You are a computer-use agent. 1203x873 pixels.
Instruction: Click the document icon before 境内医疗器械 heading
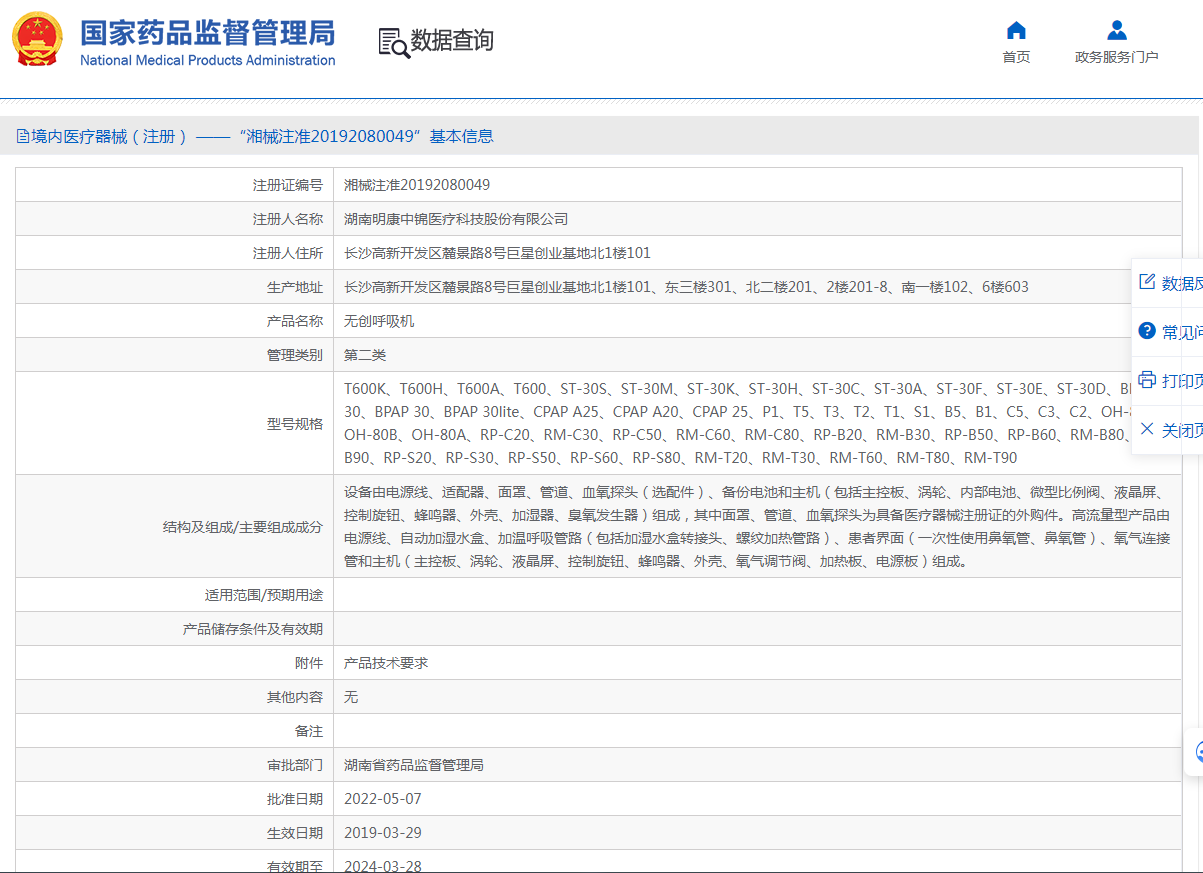coord(23,137)
